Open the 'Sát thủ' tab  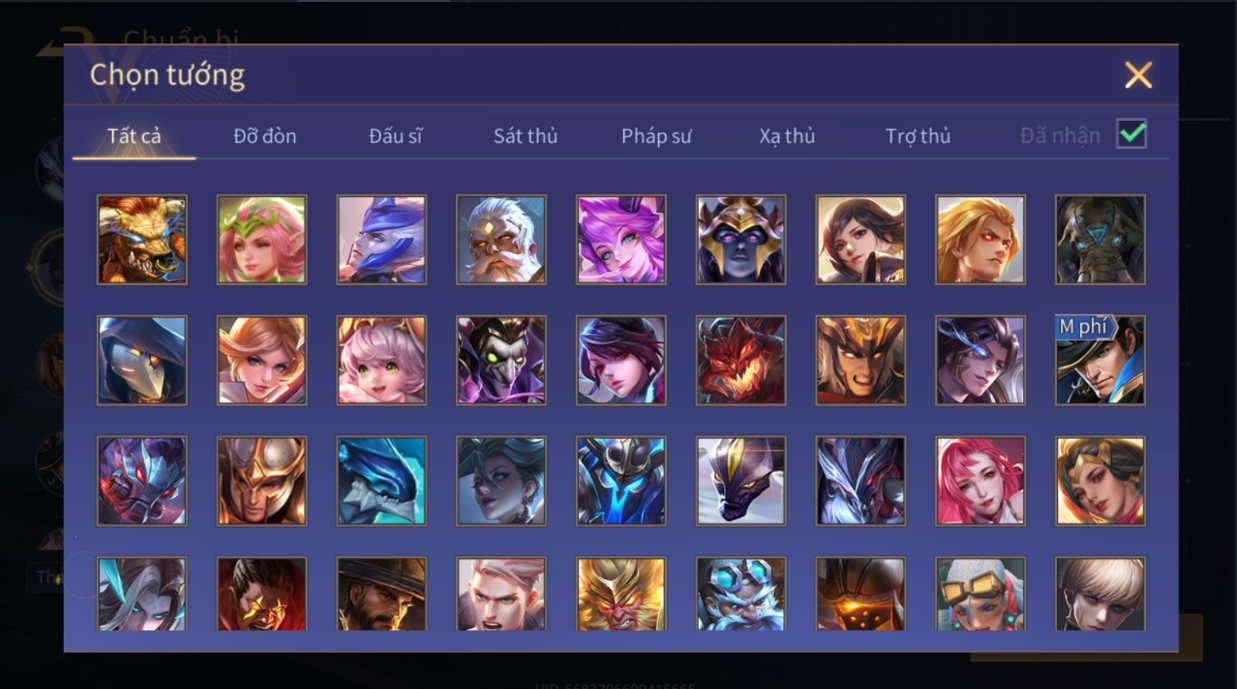pos(525,136)
